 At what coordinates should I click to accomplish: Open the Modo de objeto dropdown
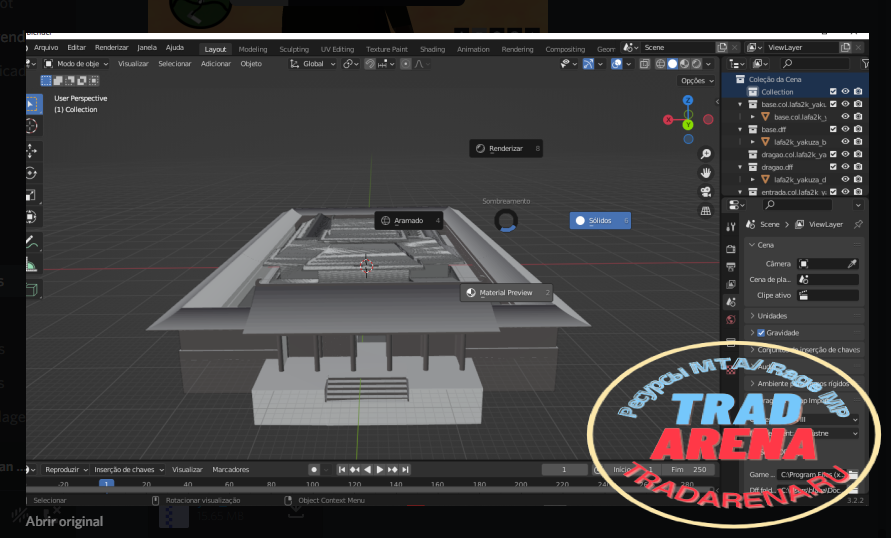click(x=76, y=64)
